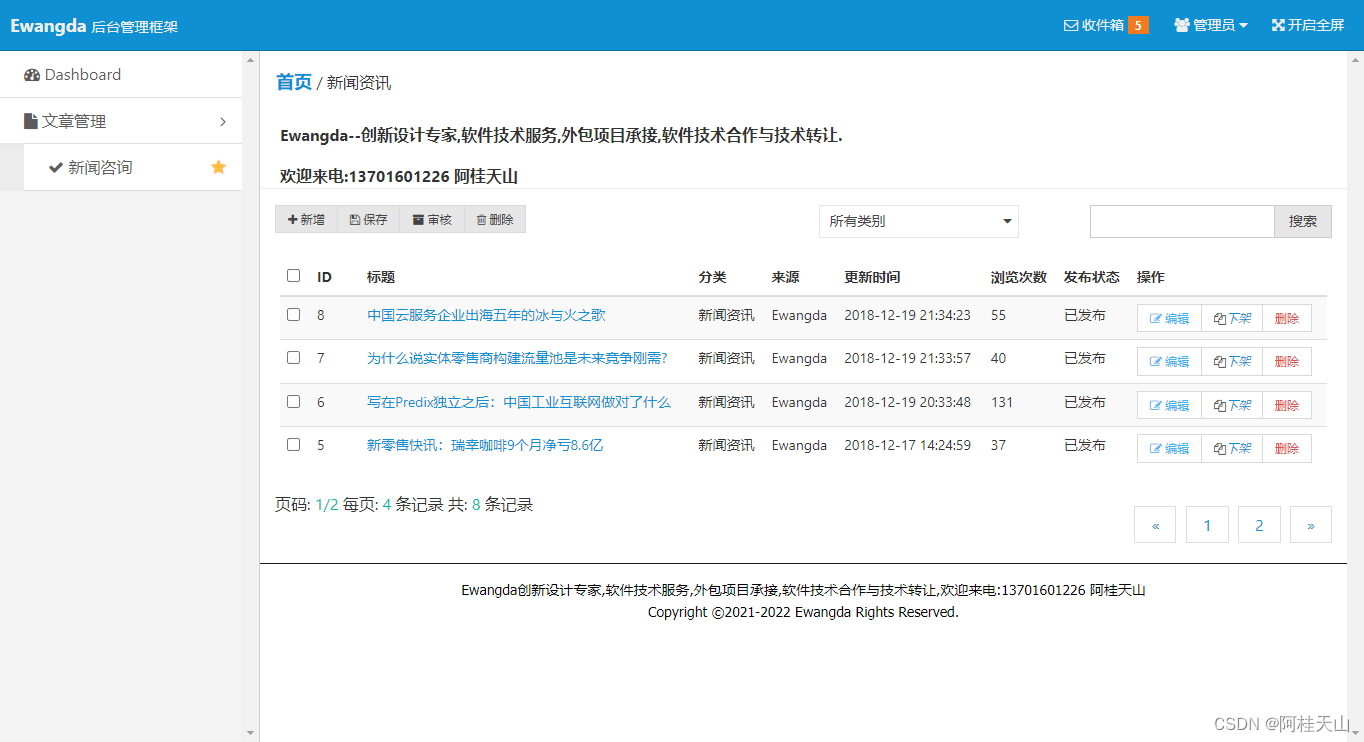Select the 新闻咨询 sidebar submenu item

click(133, 167)
